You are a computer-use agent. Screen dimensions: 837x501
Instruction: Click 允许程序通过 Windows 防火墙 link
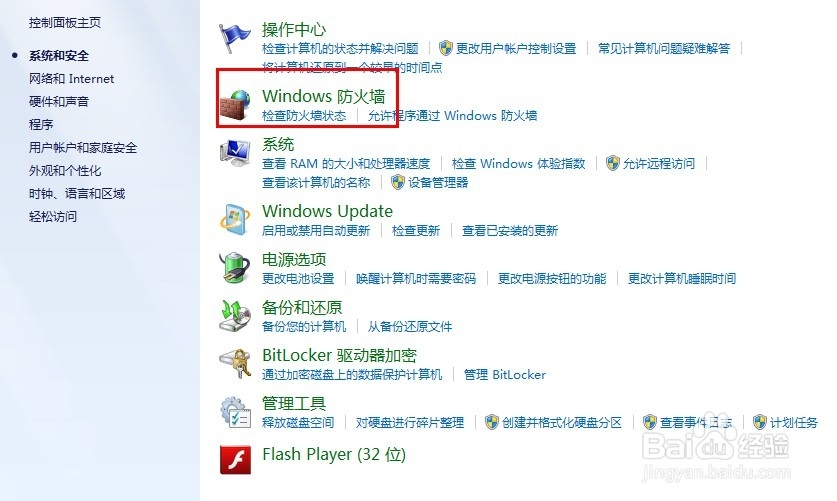[x=452, y=116]
